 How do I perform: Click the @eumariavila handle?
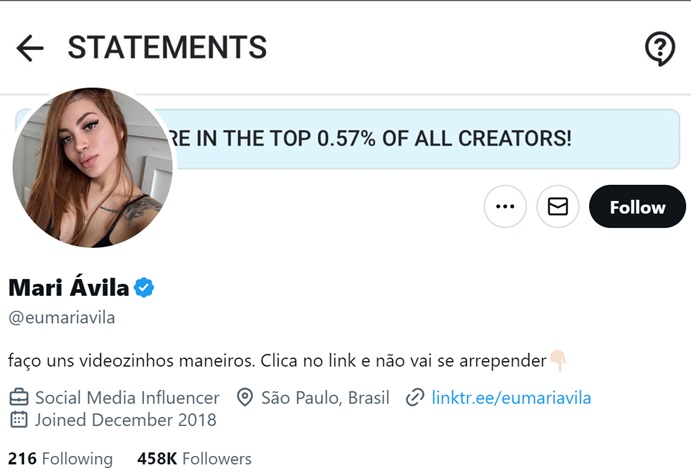point(62,318)
